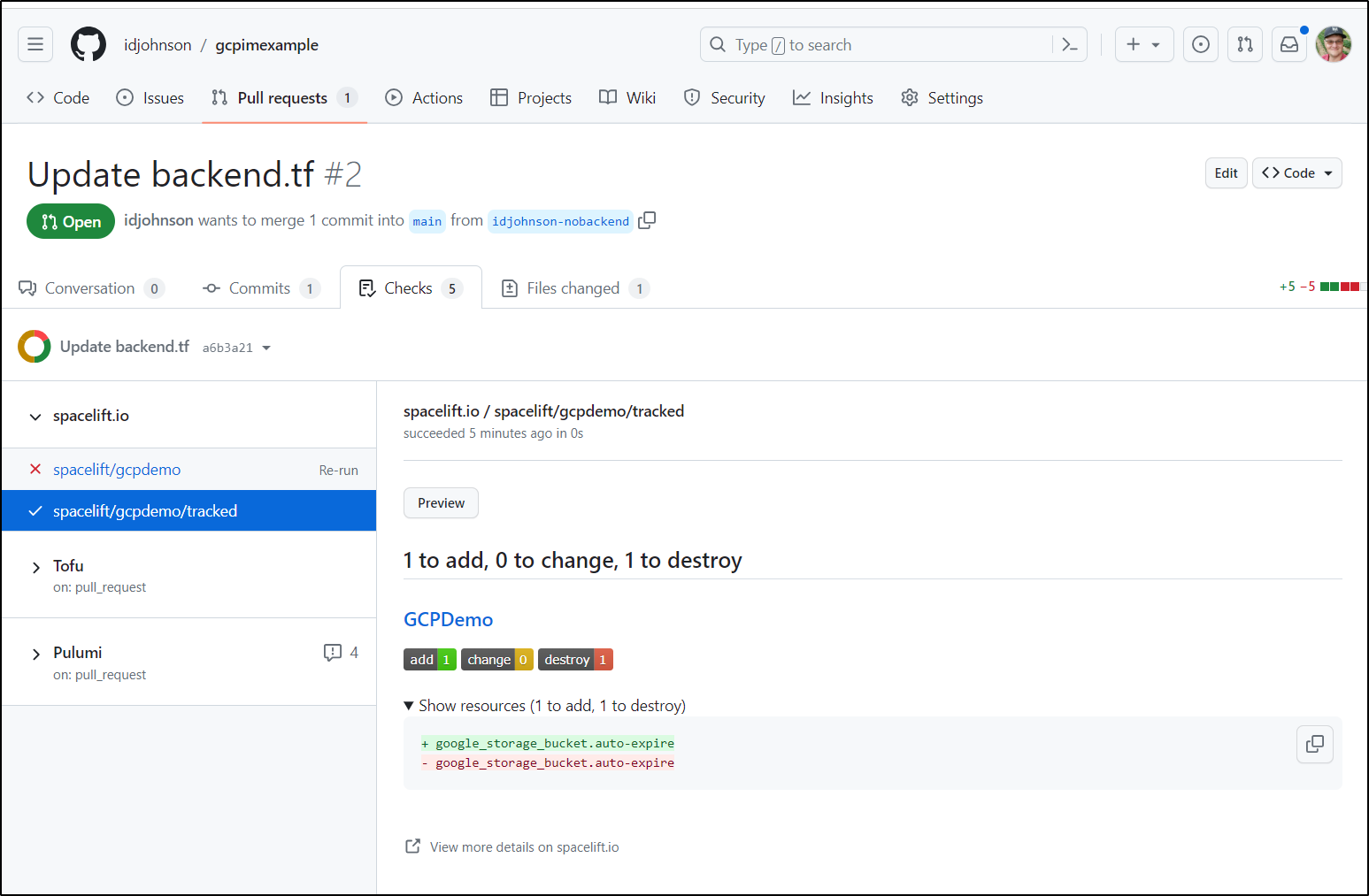This screenshot has width=1369, height=896.
Task: Click the external link icon by details
Action: pos(412,846)
